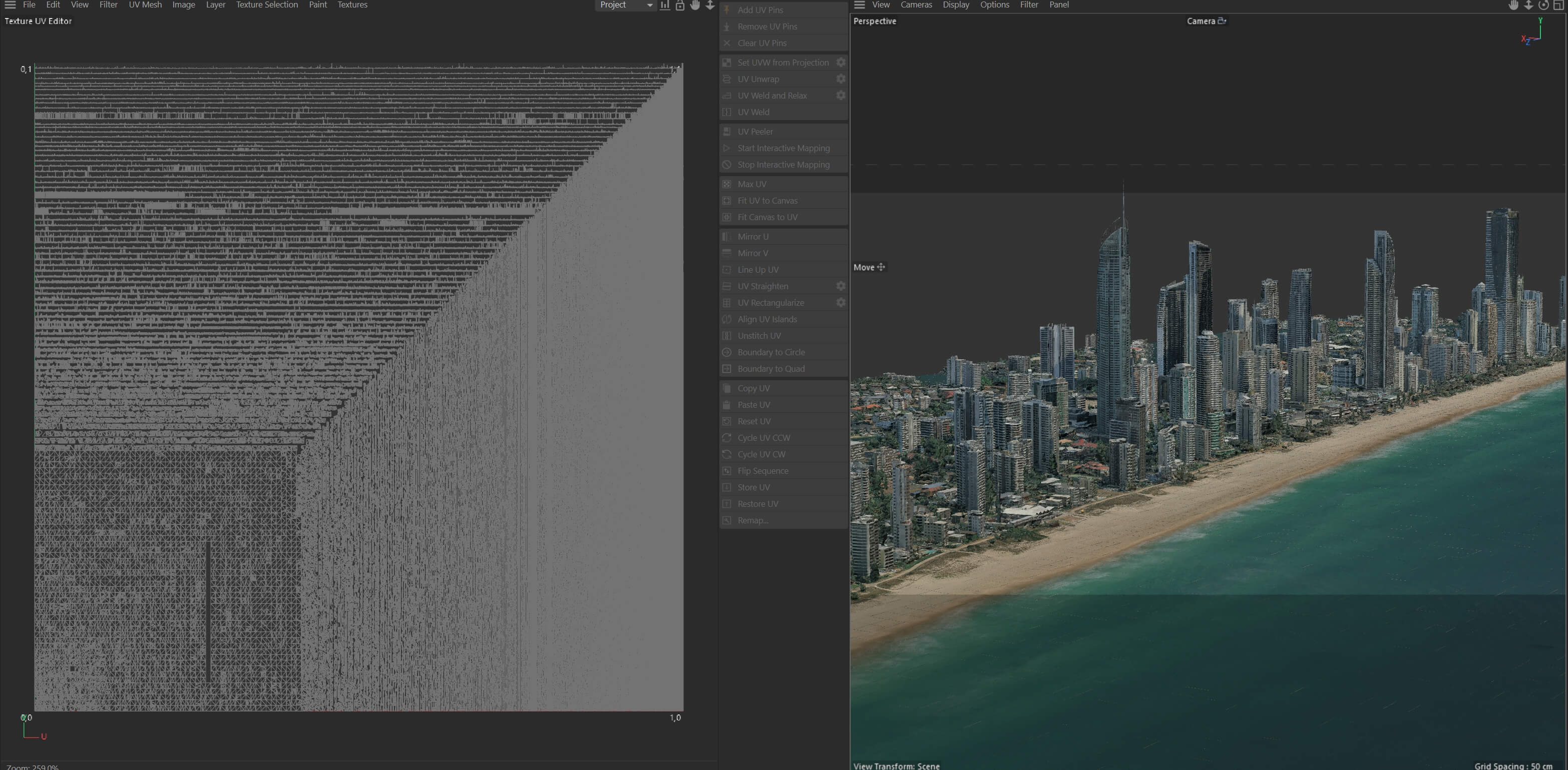
Task: Click the Zoom percentage status text
Action: (x=32, y=766)
